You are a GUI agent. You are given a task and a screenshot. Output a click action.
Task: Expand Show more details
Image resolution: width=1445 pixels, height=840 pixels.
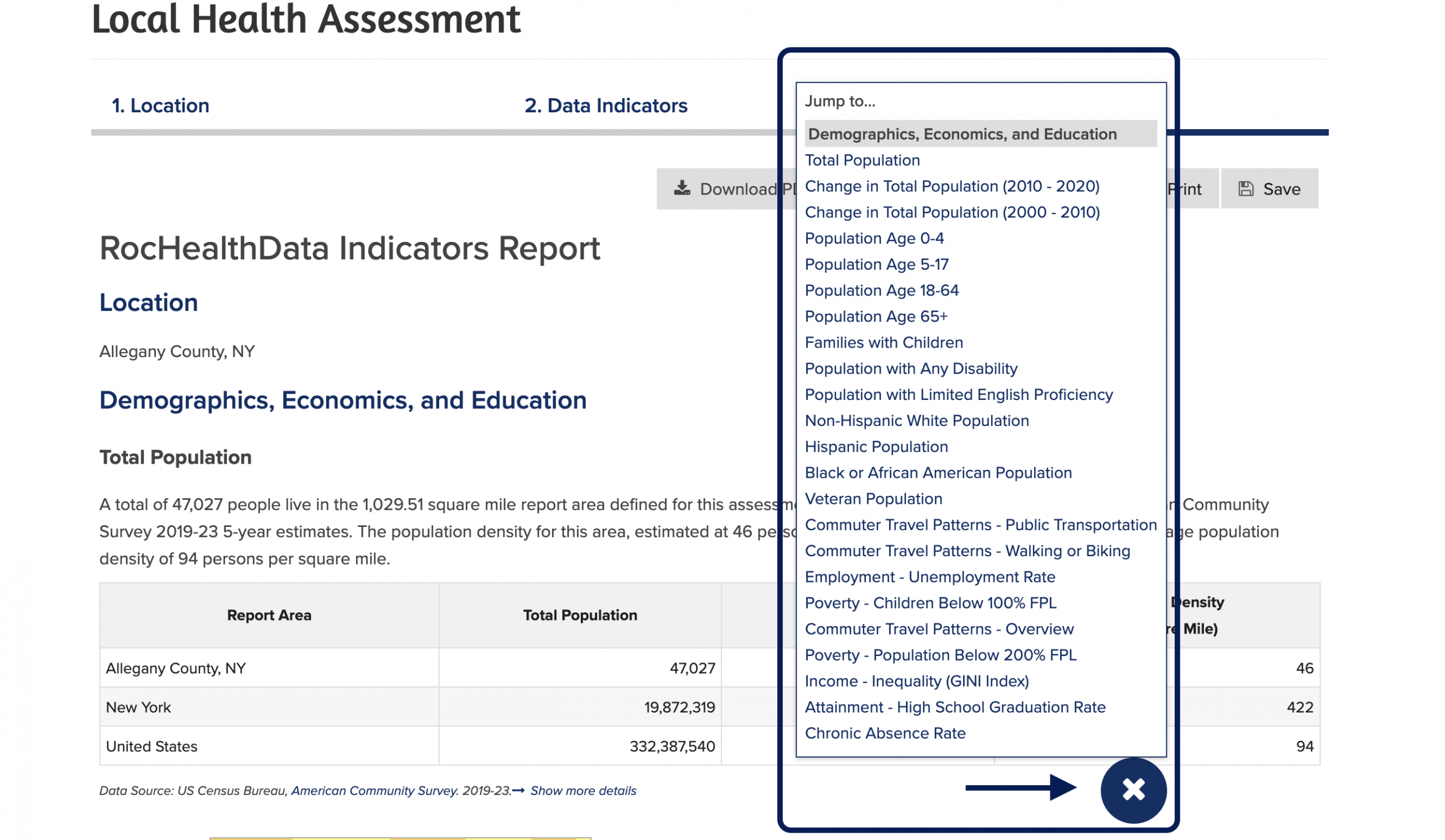point(583,790)
